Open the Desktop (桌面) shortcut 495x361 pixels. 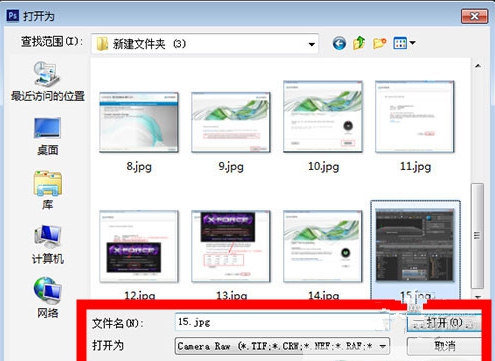[x=47, y=136]
